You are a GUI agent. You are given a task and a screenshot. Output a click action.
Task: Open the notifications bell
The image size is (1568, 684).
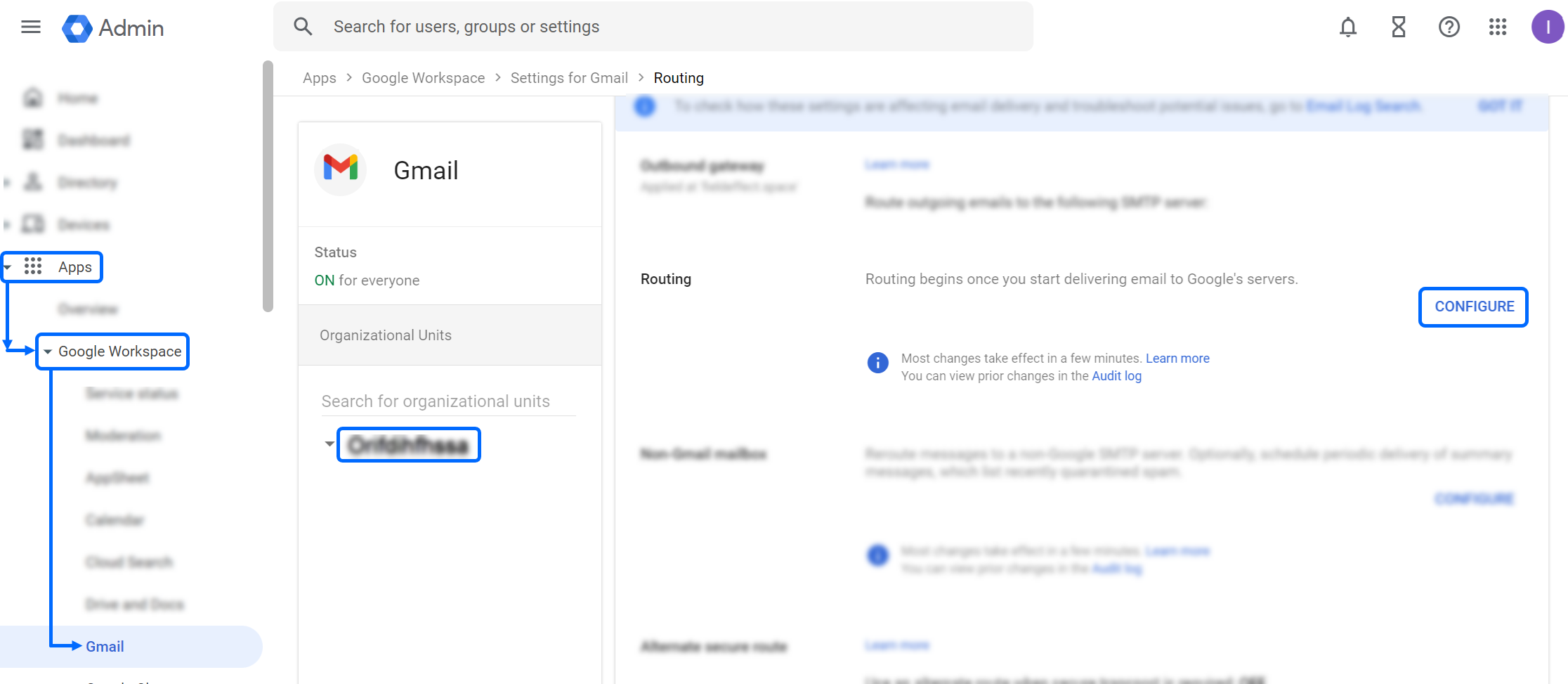click(1347, 27)
